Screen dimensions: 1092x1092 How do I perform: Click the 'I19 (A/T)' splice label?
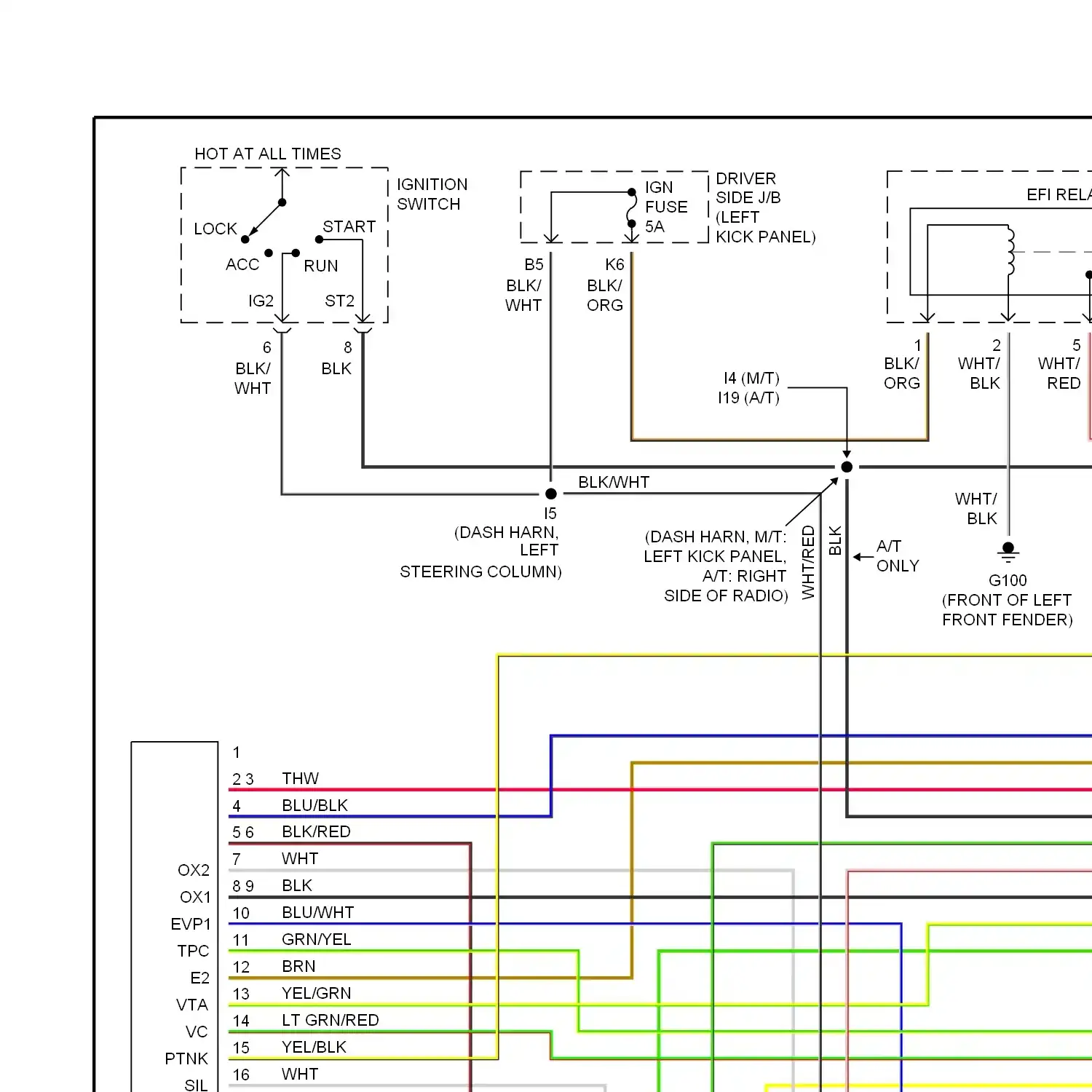point(748,397)
